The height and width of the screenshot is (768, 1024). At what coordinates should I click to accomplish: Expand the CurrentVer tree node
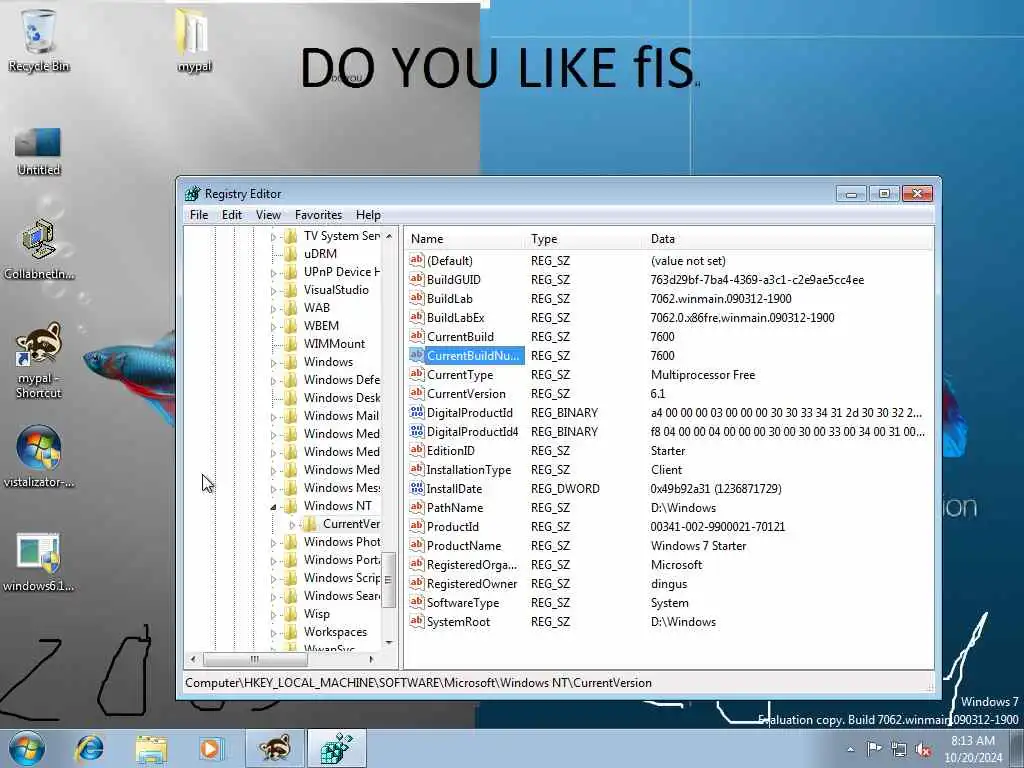(293, 524)
